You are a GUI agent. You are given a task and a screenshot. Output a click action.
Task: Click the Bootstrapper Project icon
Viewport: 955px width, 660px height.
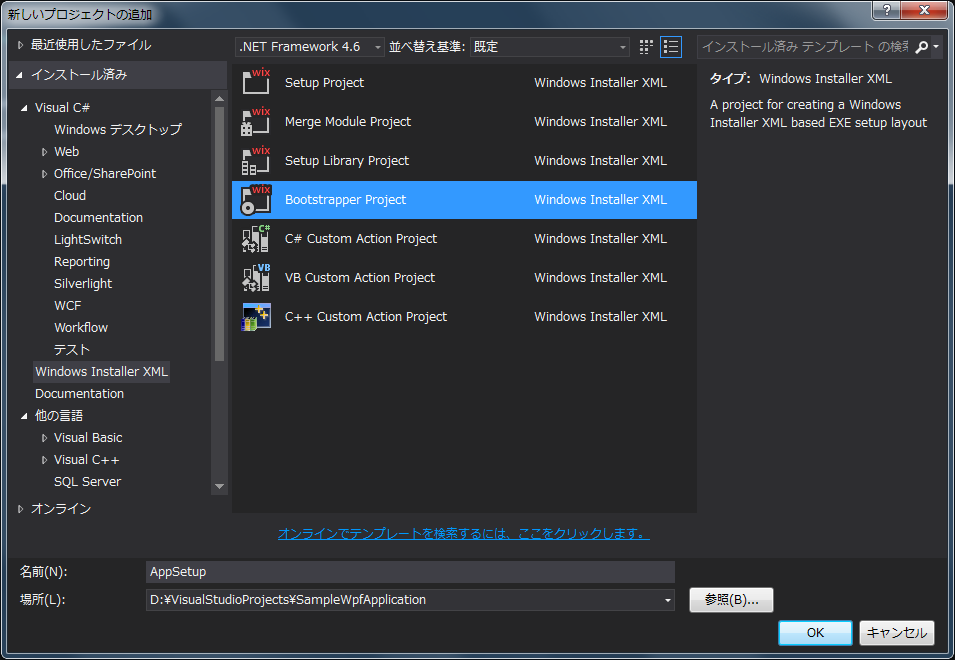256,200
